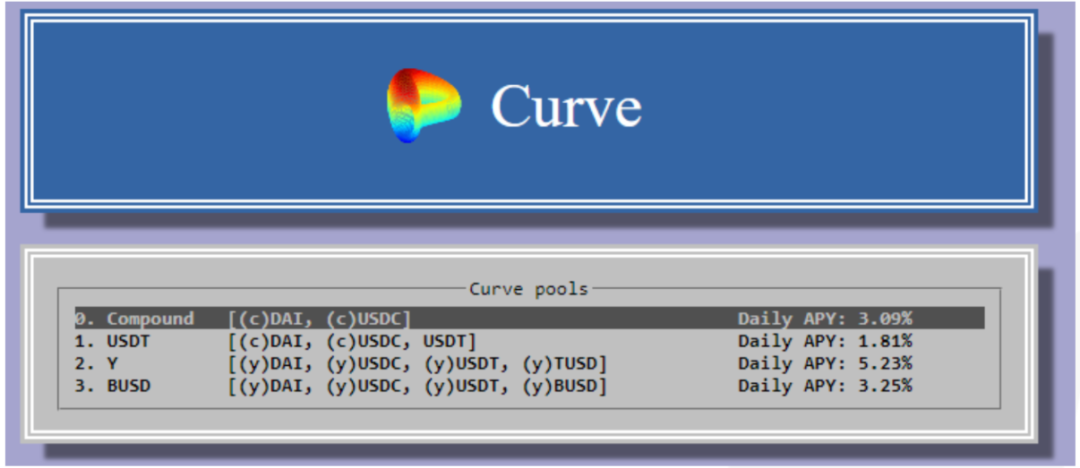
Task: Click the token list ending with (y)BUSD
Action: 417,386
